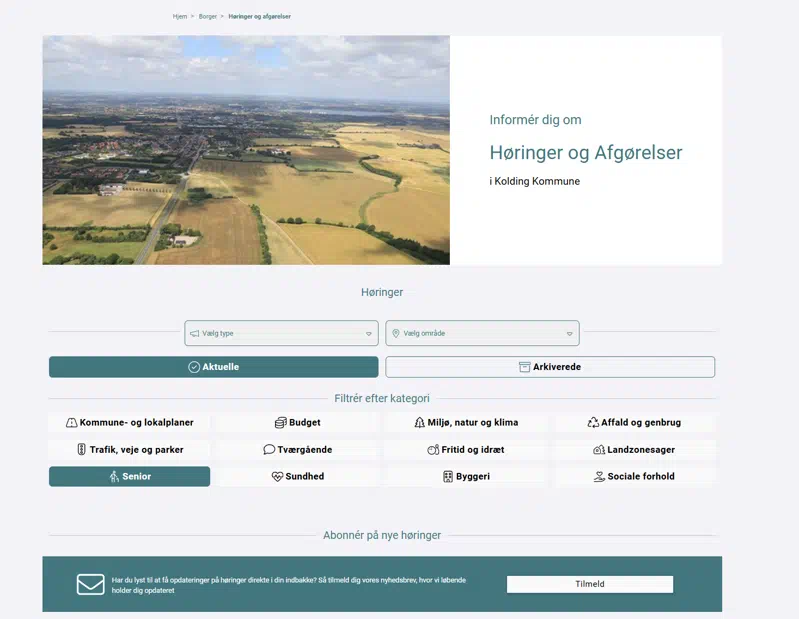The width and height of the screenshot is (799, 619).
Task: Click the archive box icon in Arkiverede
Action: tap(524, 367)
